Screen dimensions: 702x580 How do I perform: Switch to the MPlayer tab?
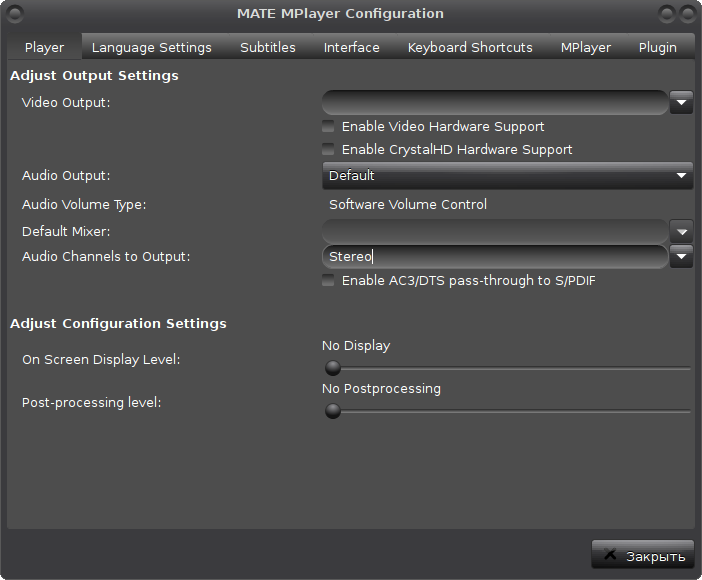pos(586,47)
